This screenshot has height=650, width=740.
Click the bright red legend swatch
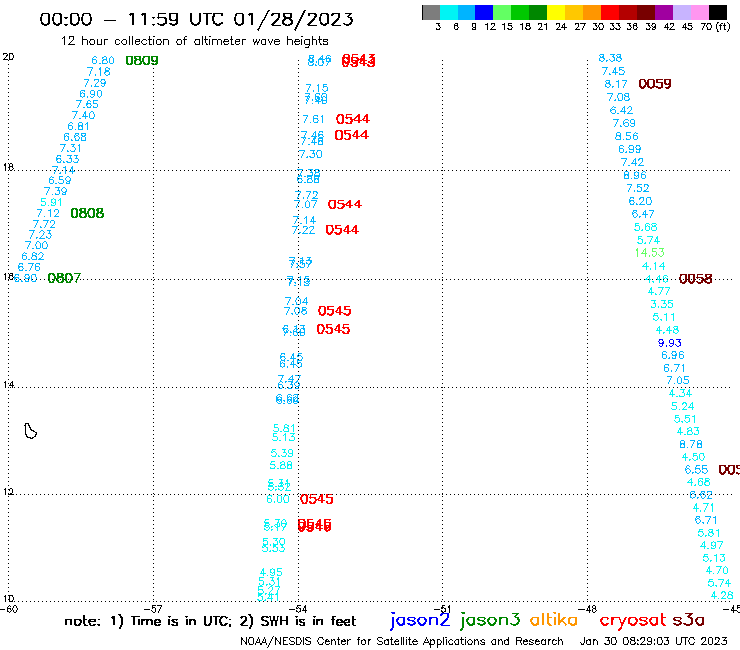point(610,12)
